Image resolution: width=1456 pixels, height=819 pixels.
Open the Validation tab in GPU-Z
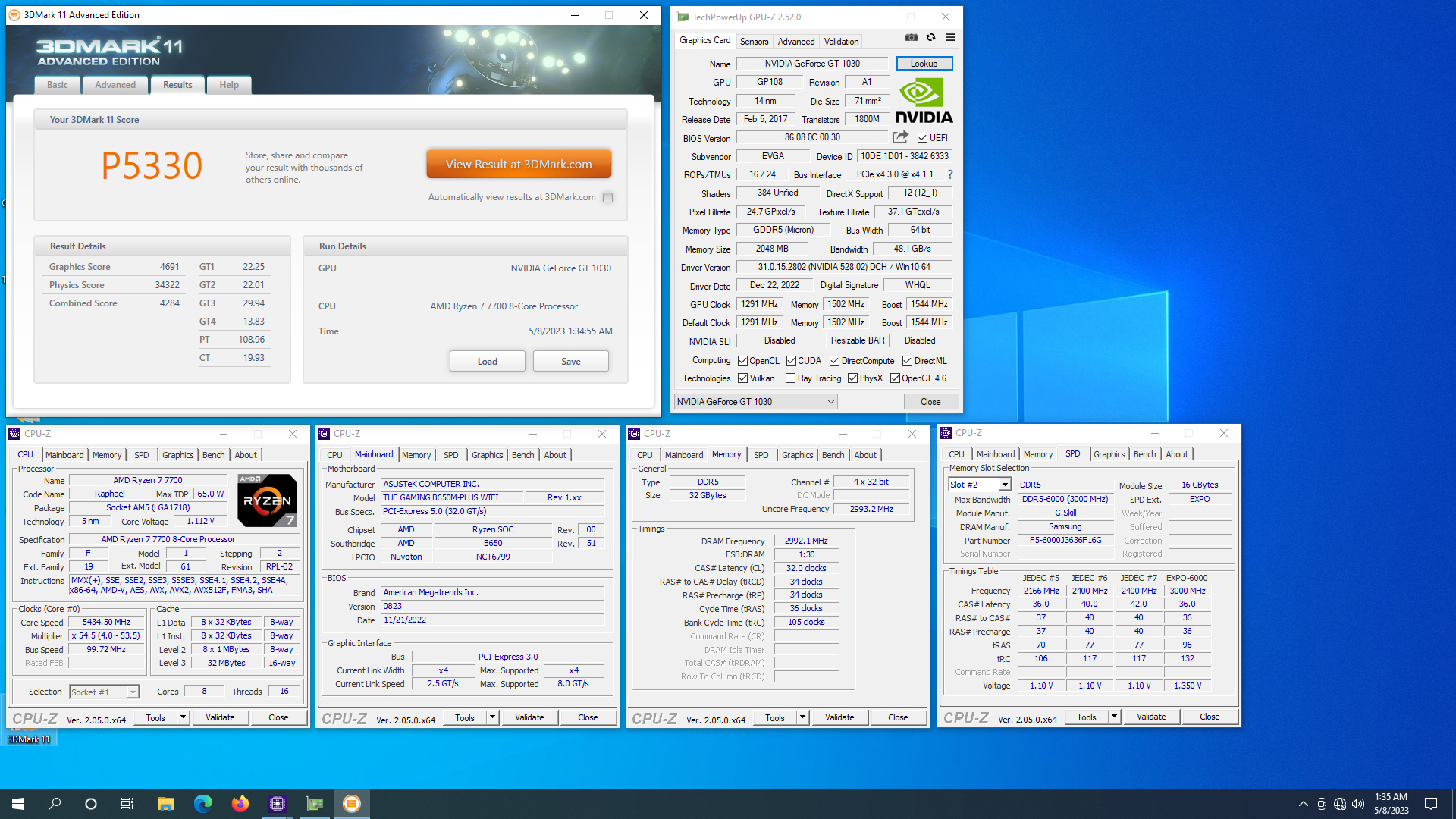[x=841, y=42]
